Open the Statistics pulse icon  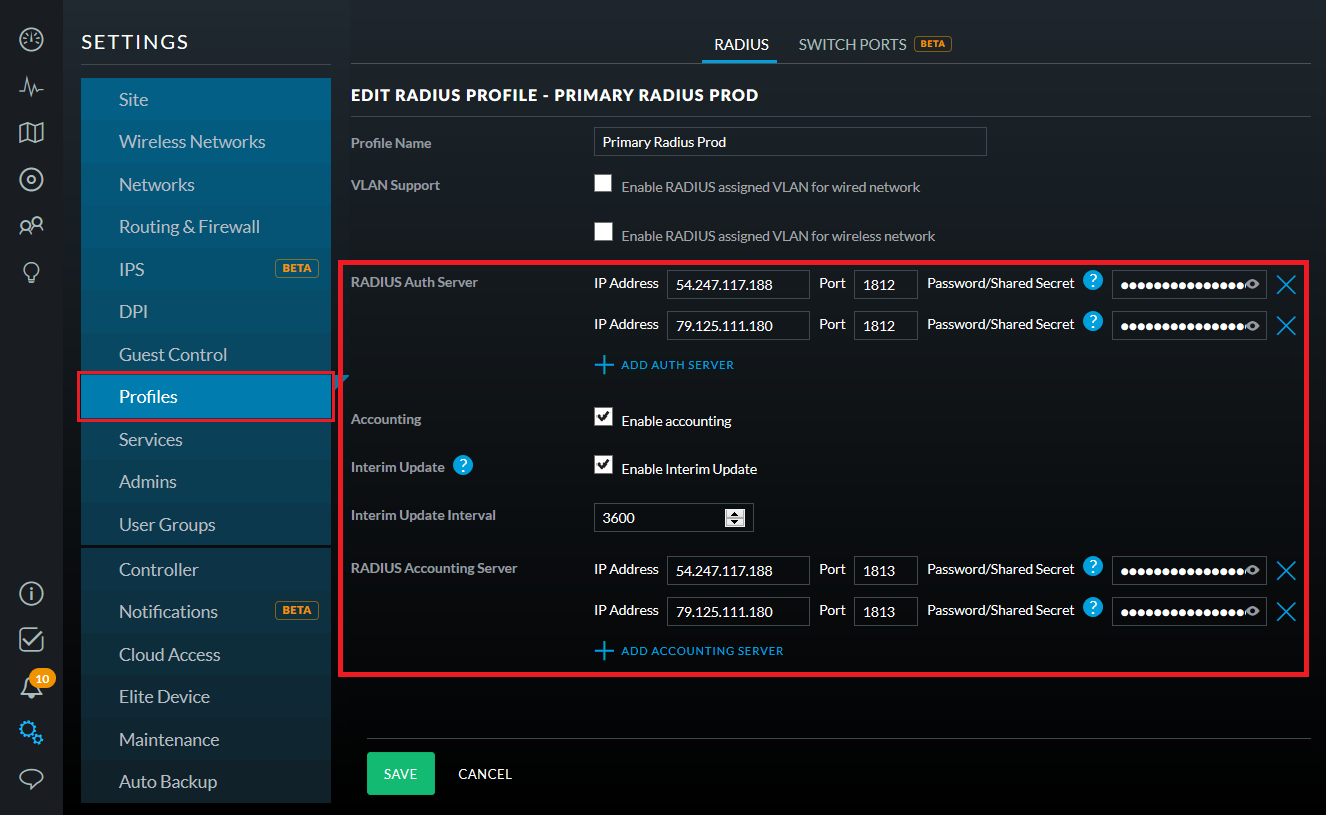coord(31,87)
